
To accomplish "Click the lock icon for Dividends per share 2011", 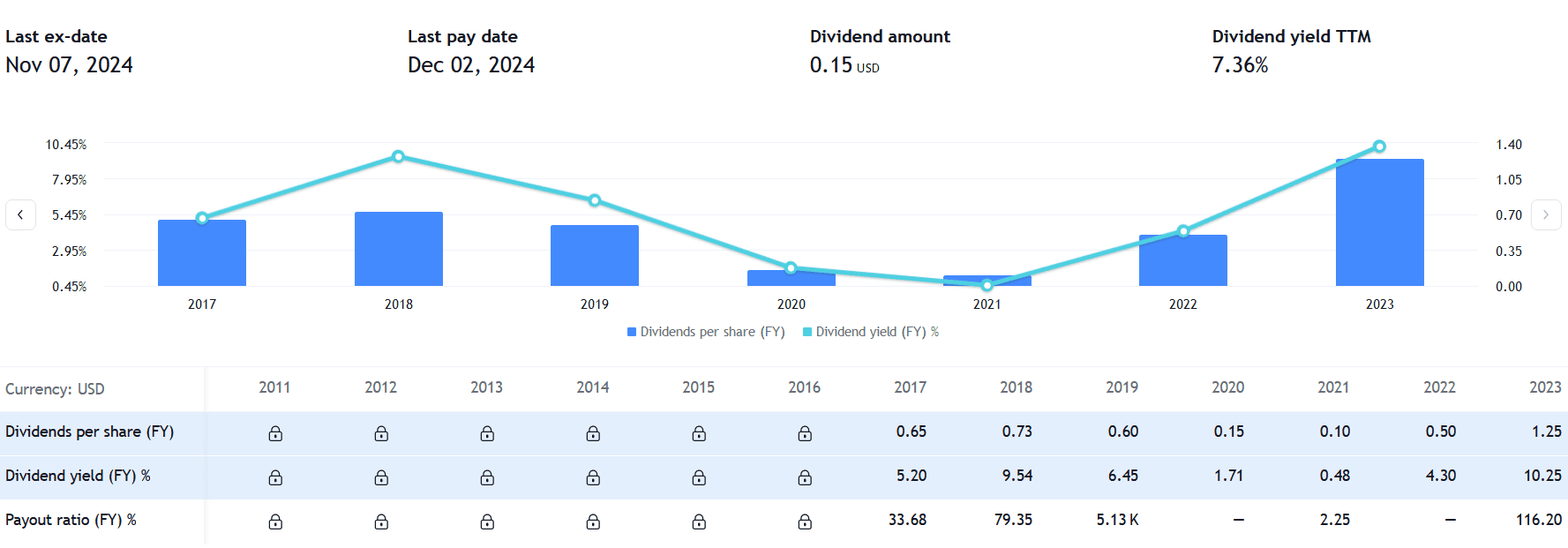I will 275,433.
